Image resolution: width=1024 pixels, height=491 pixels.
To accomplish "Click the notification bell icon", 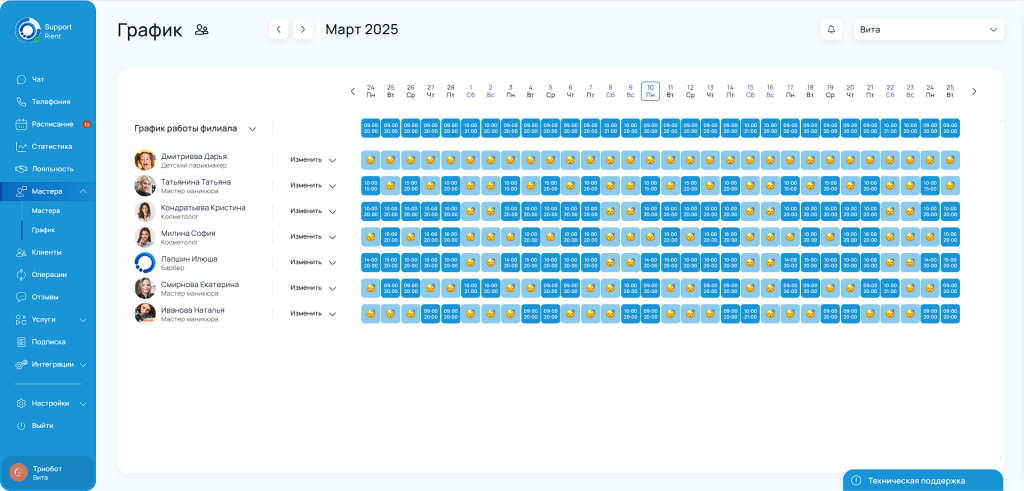I will [830, 30].
